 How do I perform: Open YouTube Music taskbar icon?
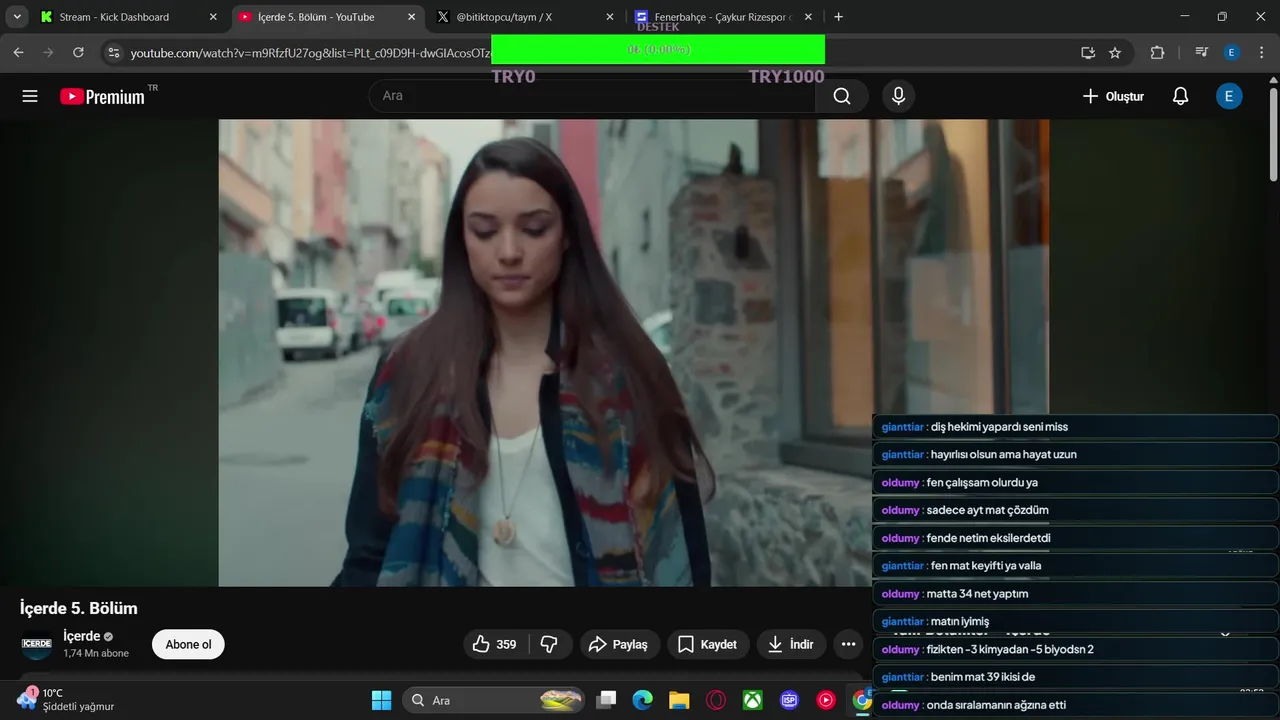pyautogui.click(x=826, y=700)
